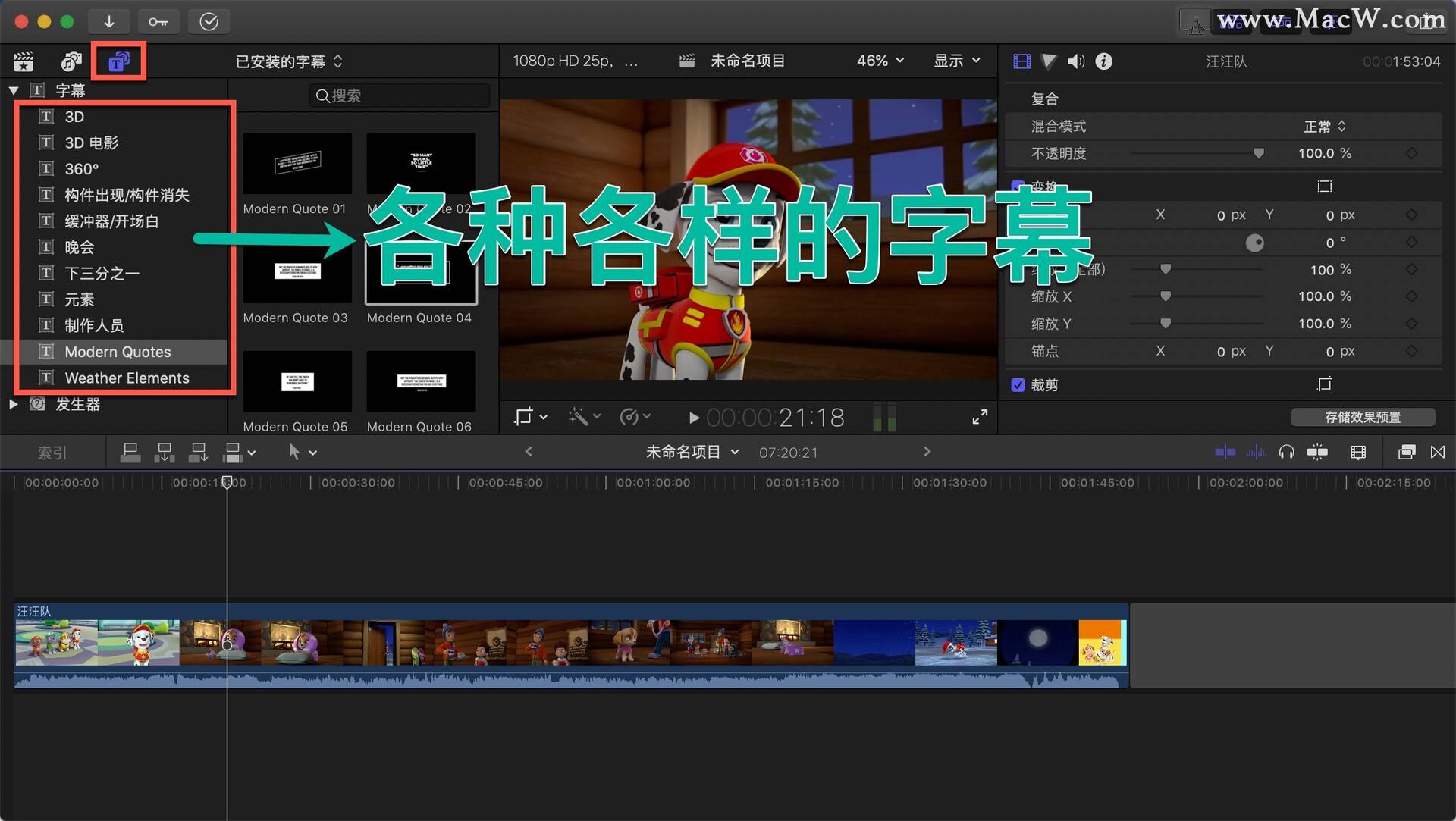1456x821 pixels.
Task: Open the info inspector icon
Action: click(1104, 61)
